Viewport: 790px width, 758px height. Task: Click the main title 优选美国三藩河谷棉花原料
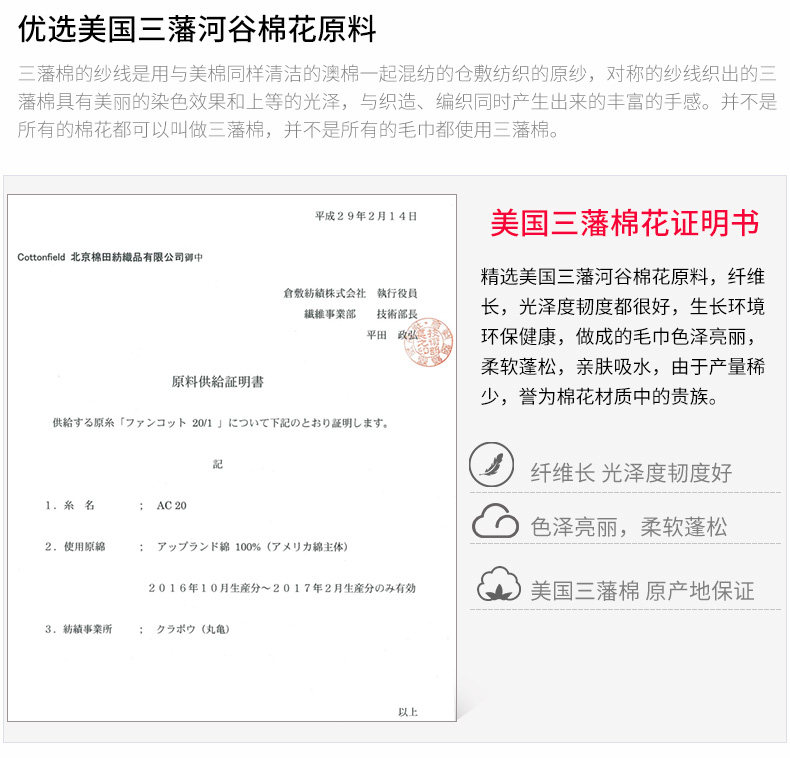click(197, 29)
